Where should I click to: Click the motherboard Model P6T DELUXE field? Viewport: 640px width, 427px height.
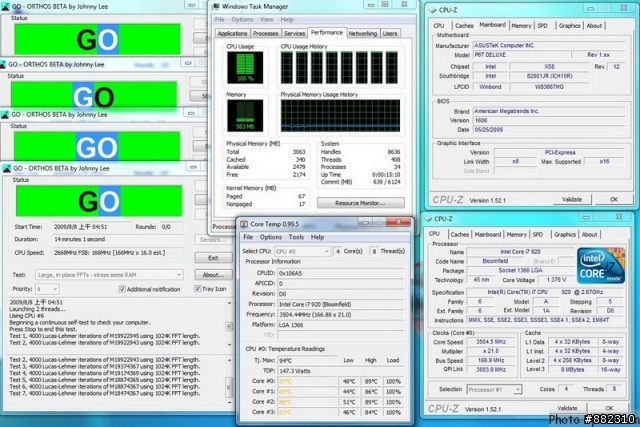521,55
